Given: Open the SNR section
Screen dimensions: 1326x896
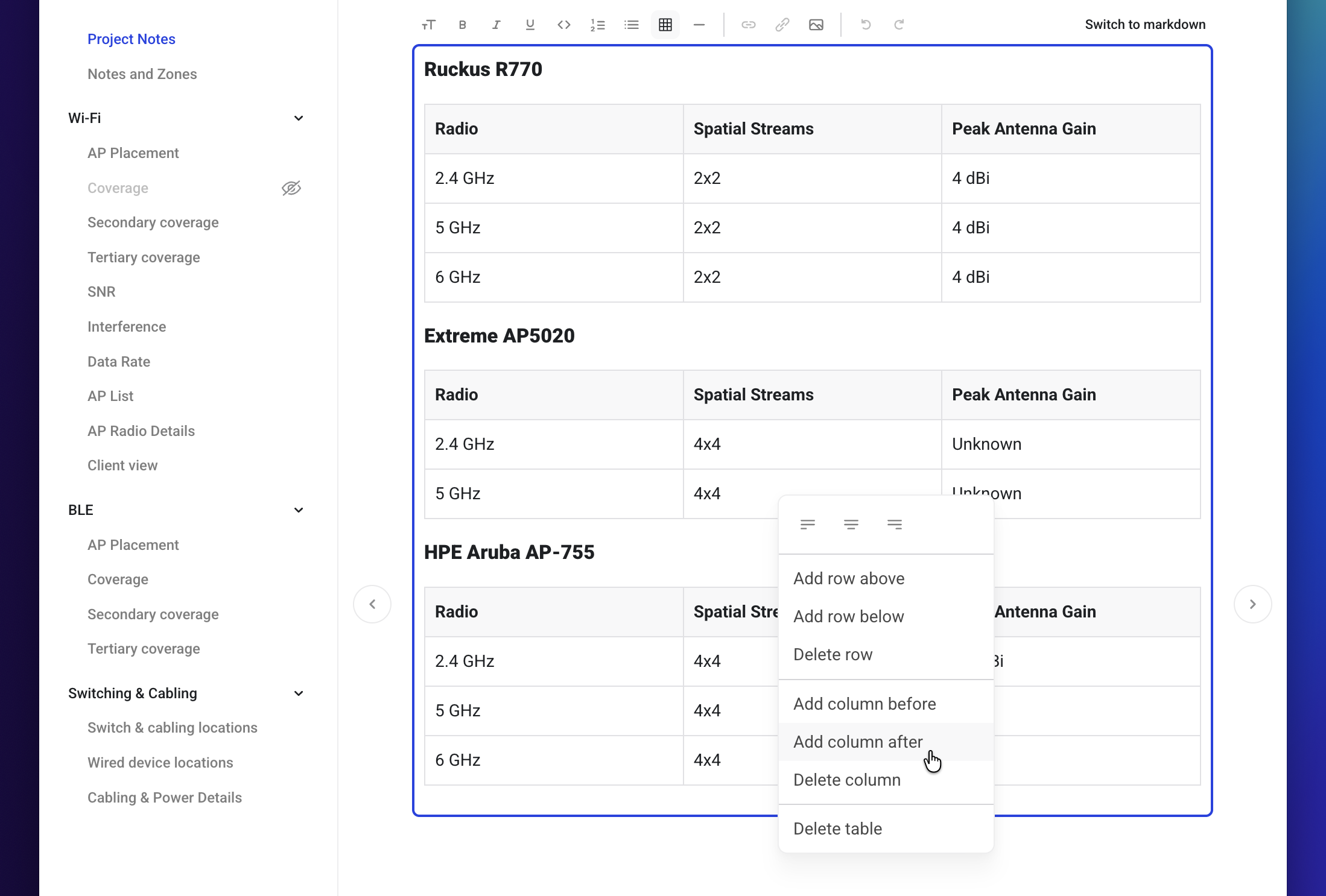Looking at the screenshot, I should [x=101, y=292].
